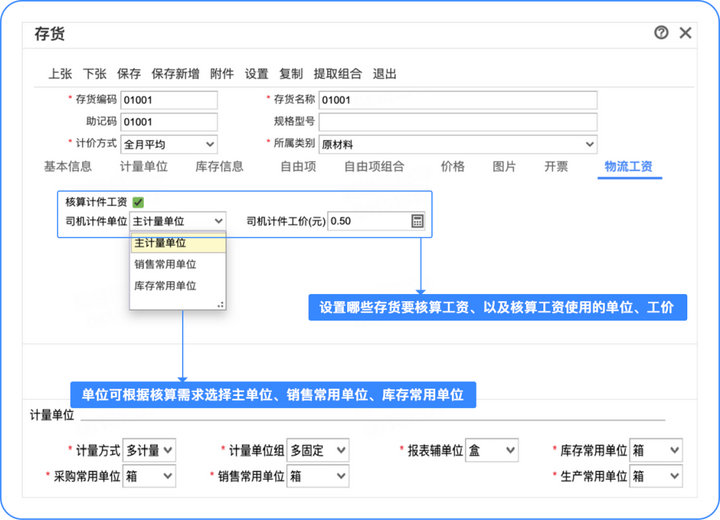
Task: Click the 规格型号 input field
Action: (458, 122)
